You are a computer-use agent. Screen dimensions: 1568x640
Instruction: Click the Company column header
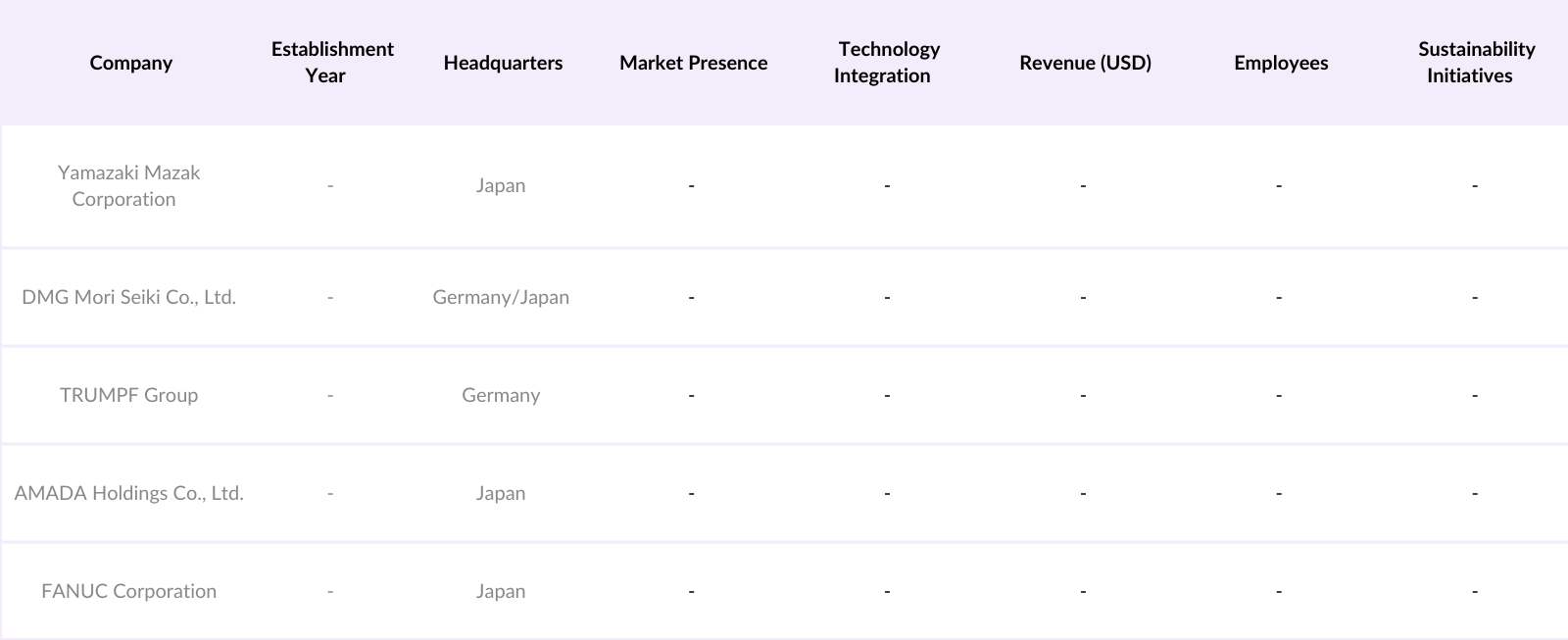[130, 63]
